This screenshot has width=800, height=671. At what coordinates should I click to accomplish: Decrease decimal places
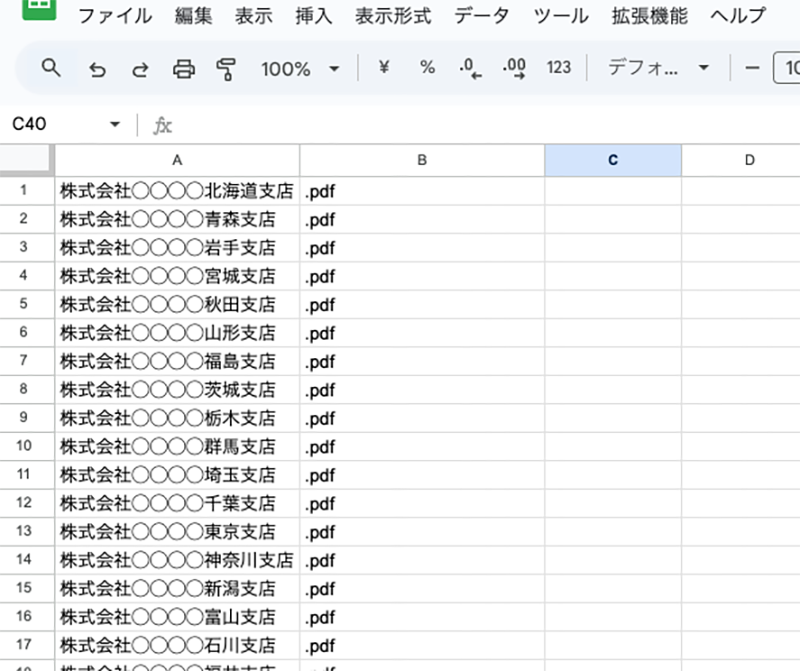click(x=470, y=68)
